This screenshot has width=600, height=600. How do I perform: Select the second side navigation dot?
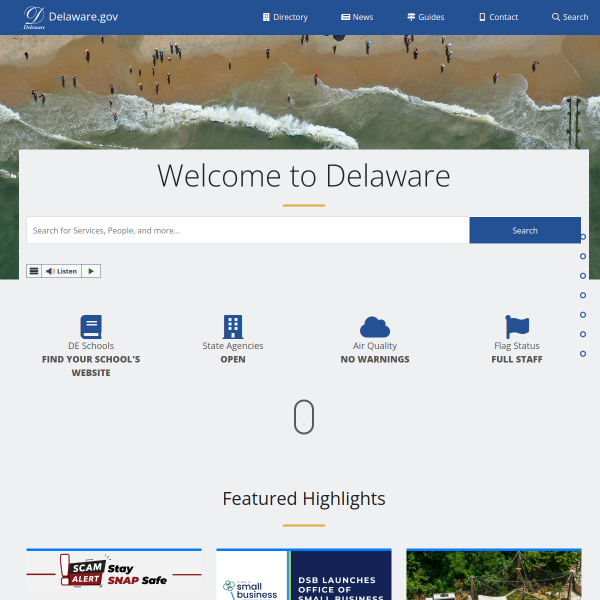coord(583,256)
